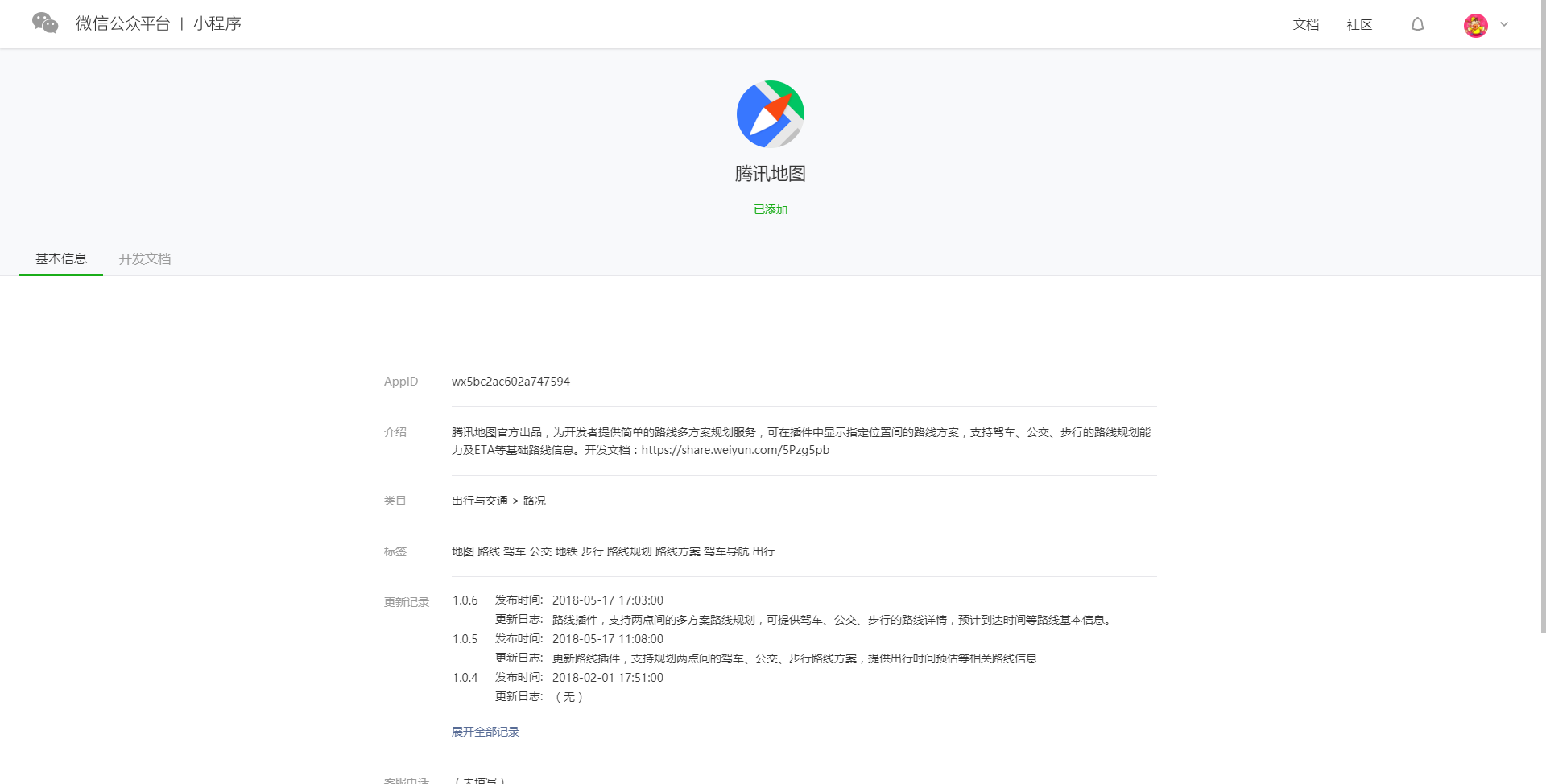Click the tags line starting with 地图 路线
The height and width of the screenshot is (784, 1546).
point(613,551)
